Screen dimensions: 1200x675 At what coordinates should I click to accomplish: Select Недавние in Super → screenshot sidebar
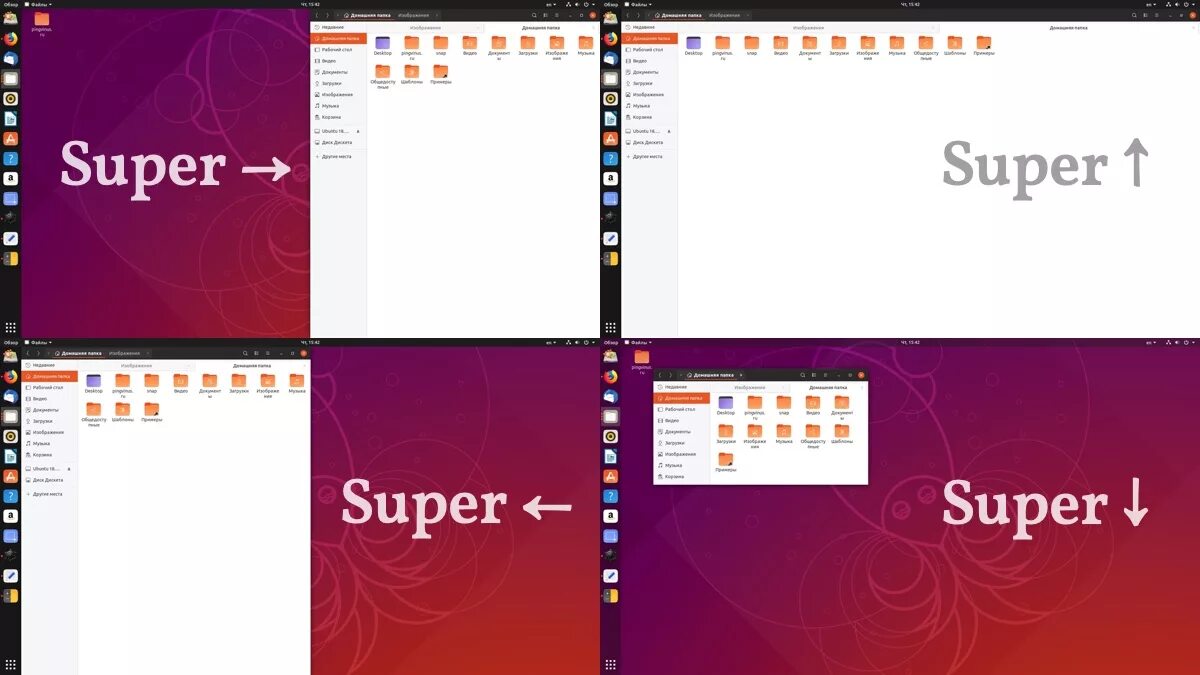(339, 27)
